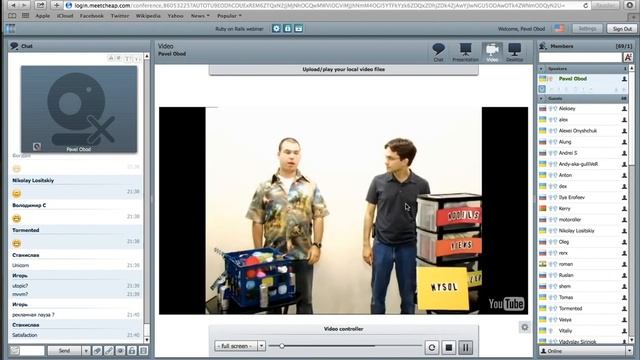The image size is (640, 360).
Task: Open the iCloud bookmark
Action: (65, 16)
